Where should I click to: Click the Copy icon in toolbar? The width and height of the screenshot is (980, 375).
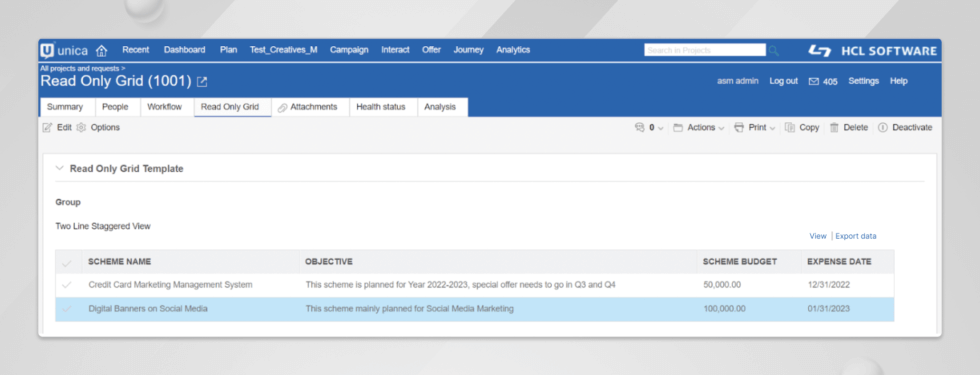[x=790, y=128]
